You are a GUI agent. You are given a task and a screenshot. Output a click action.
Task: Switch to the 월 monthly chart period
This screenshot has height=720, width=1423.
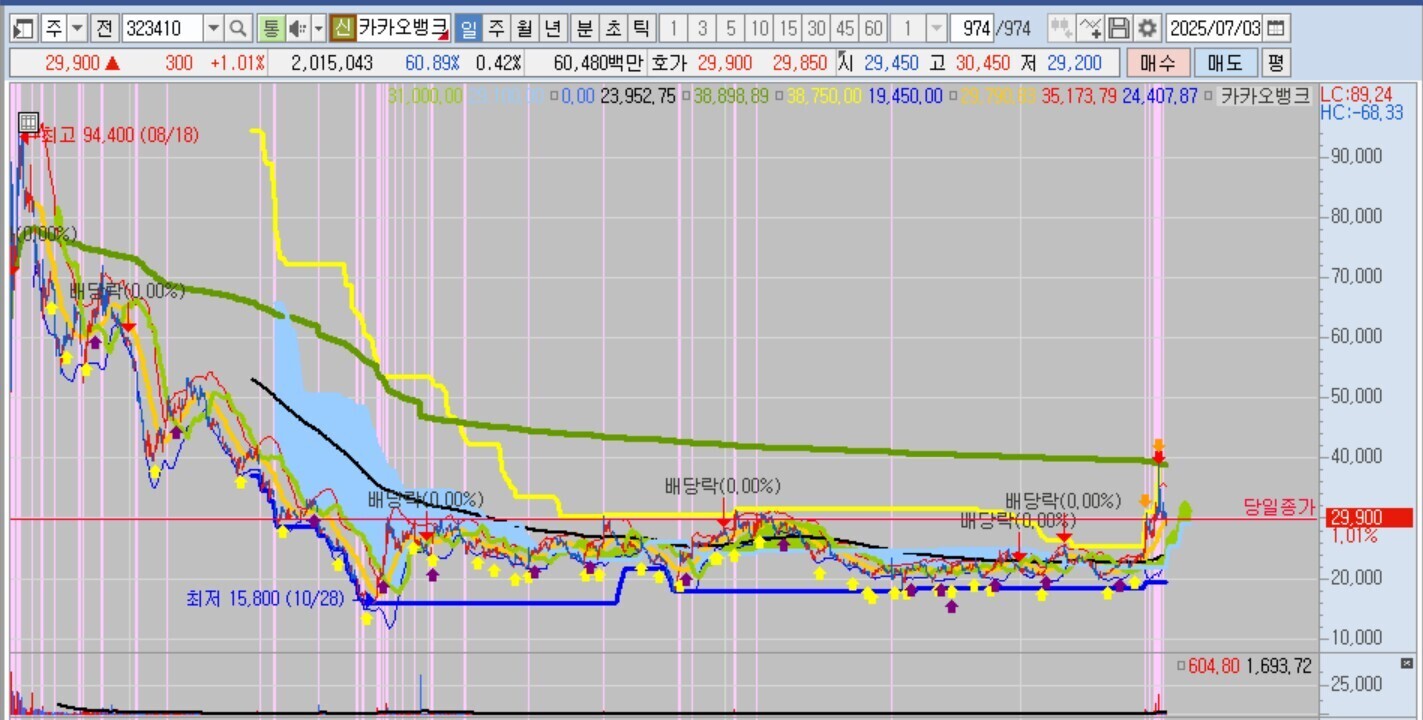(x=524, y=28)
